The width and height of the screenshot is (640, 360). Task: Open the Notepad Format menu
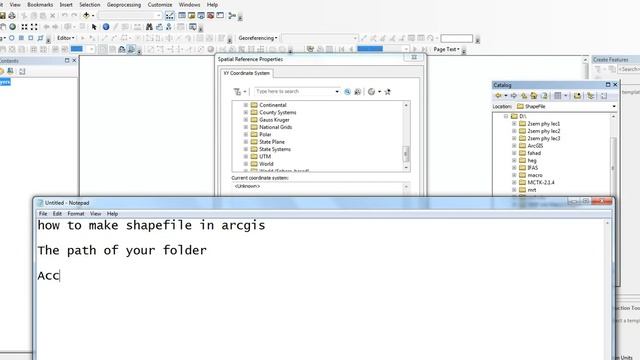(76, 214)
